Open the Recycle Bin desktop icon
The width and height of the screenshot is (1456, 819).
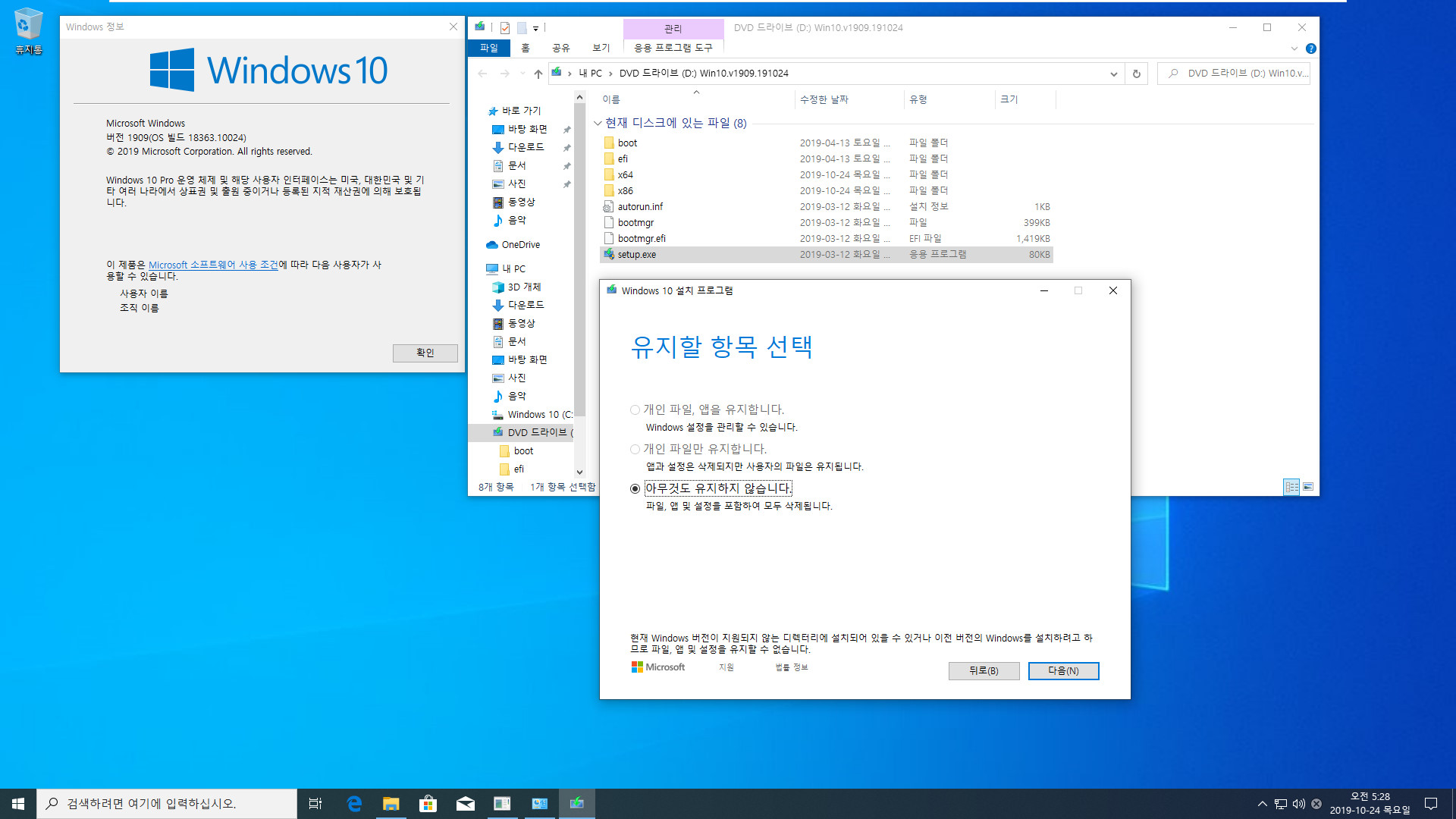click(28, 31)
